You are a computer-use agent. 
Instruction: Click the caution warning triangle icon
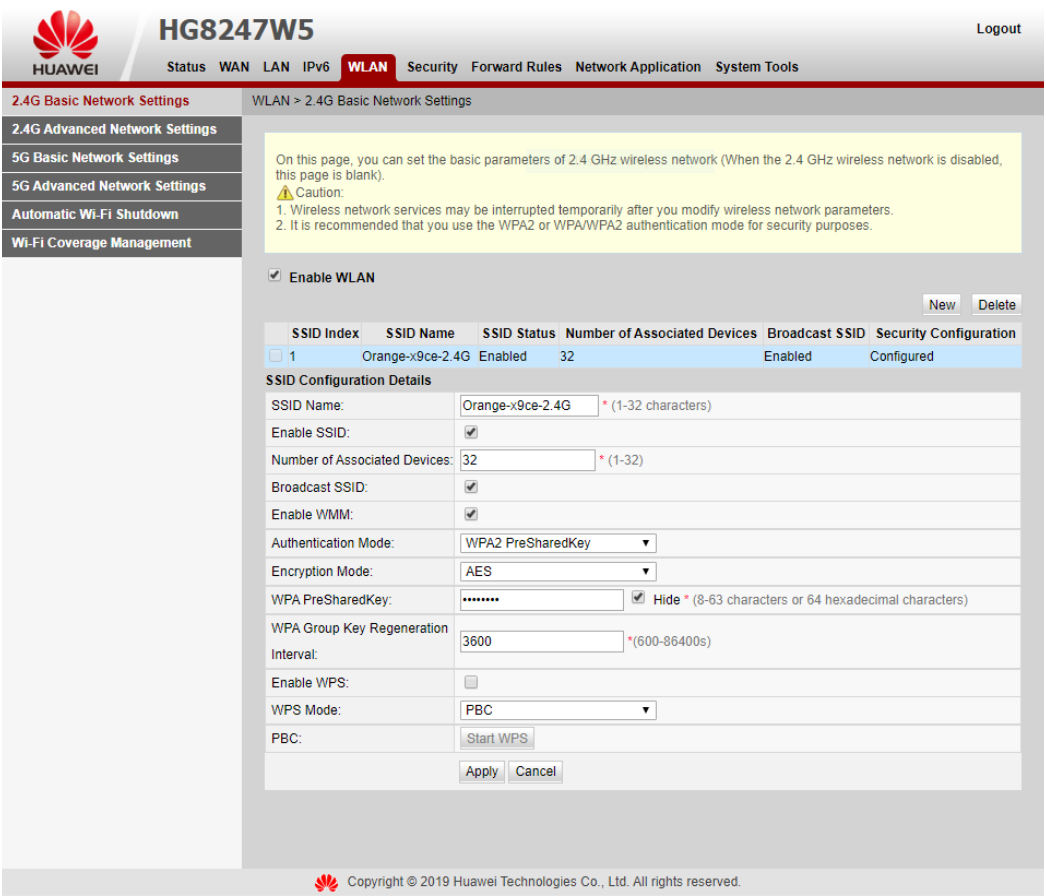(285, 193)
